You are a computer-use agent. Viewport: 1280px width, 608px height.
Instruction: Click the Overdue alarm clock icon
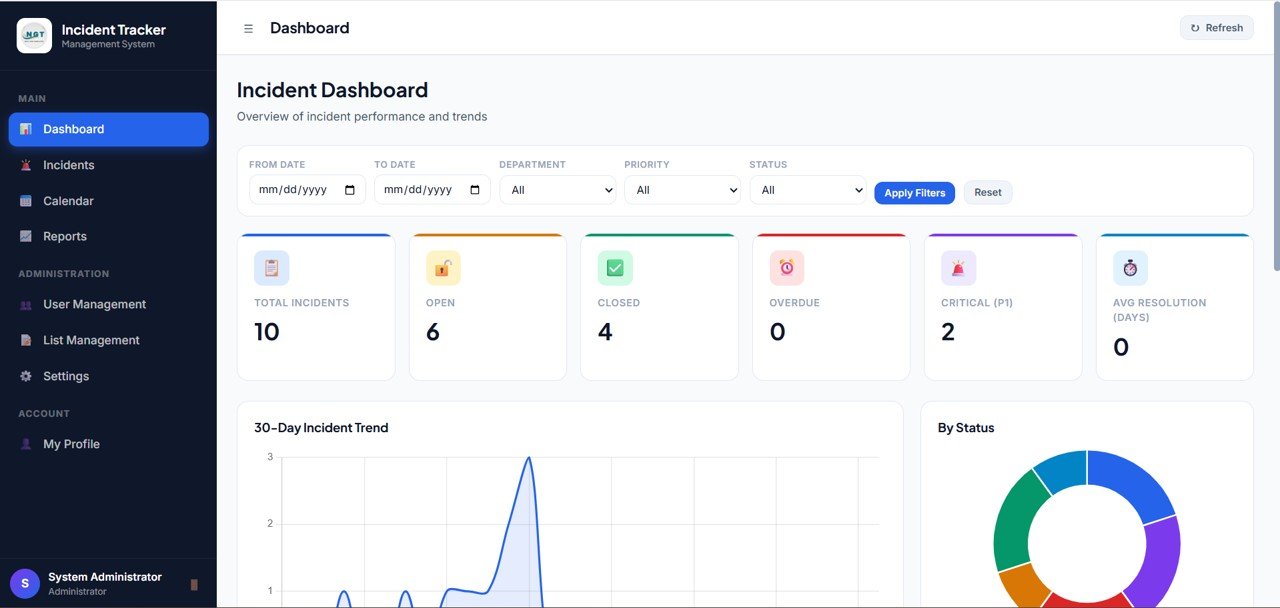coord(787,268)
